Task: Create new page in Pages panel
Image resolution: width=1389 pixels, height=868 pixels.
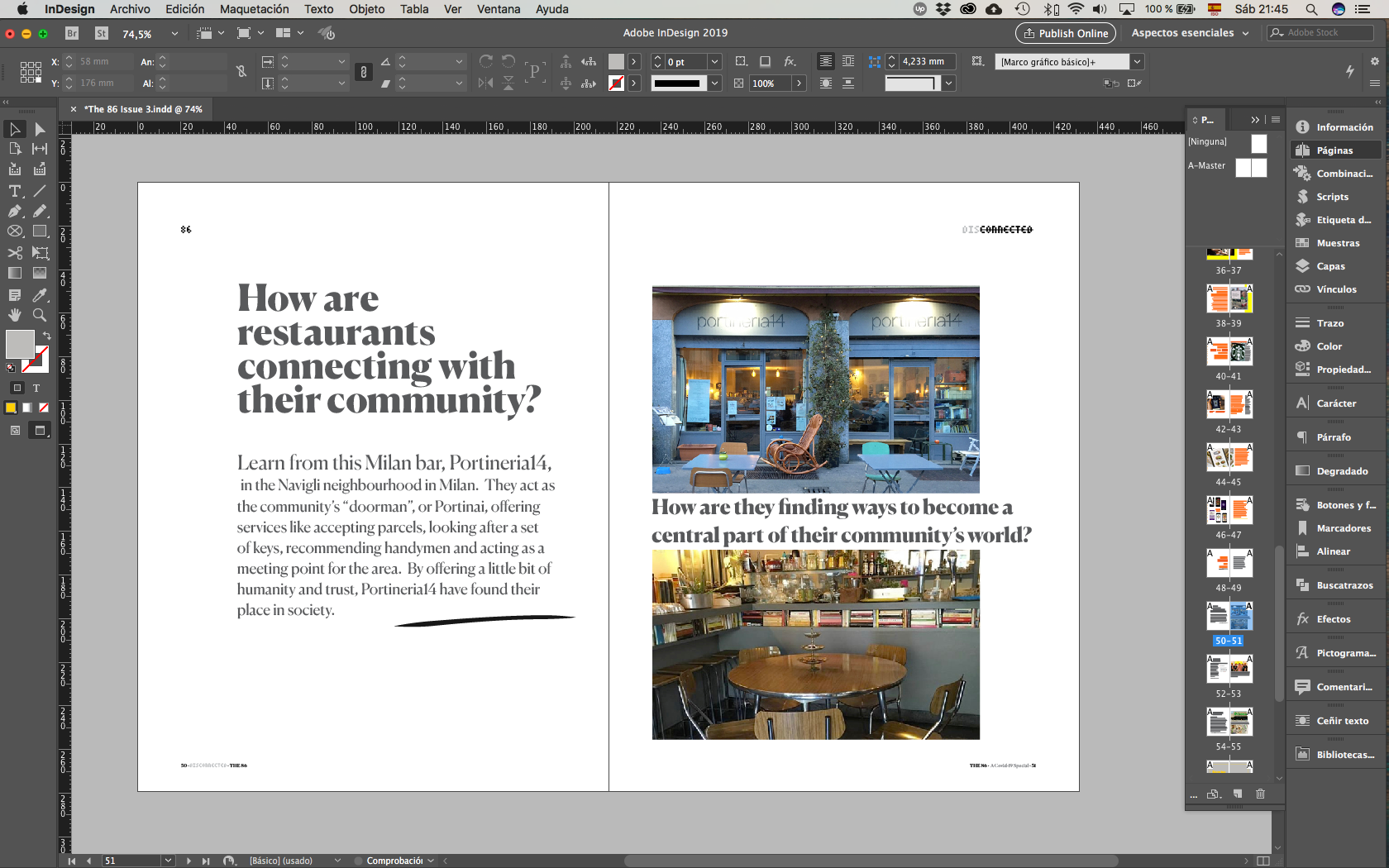Action: 1238,794
